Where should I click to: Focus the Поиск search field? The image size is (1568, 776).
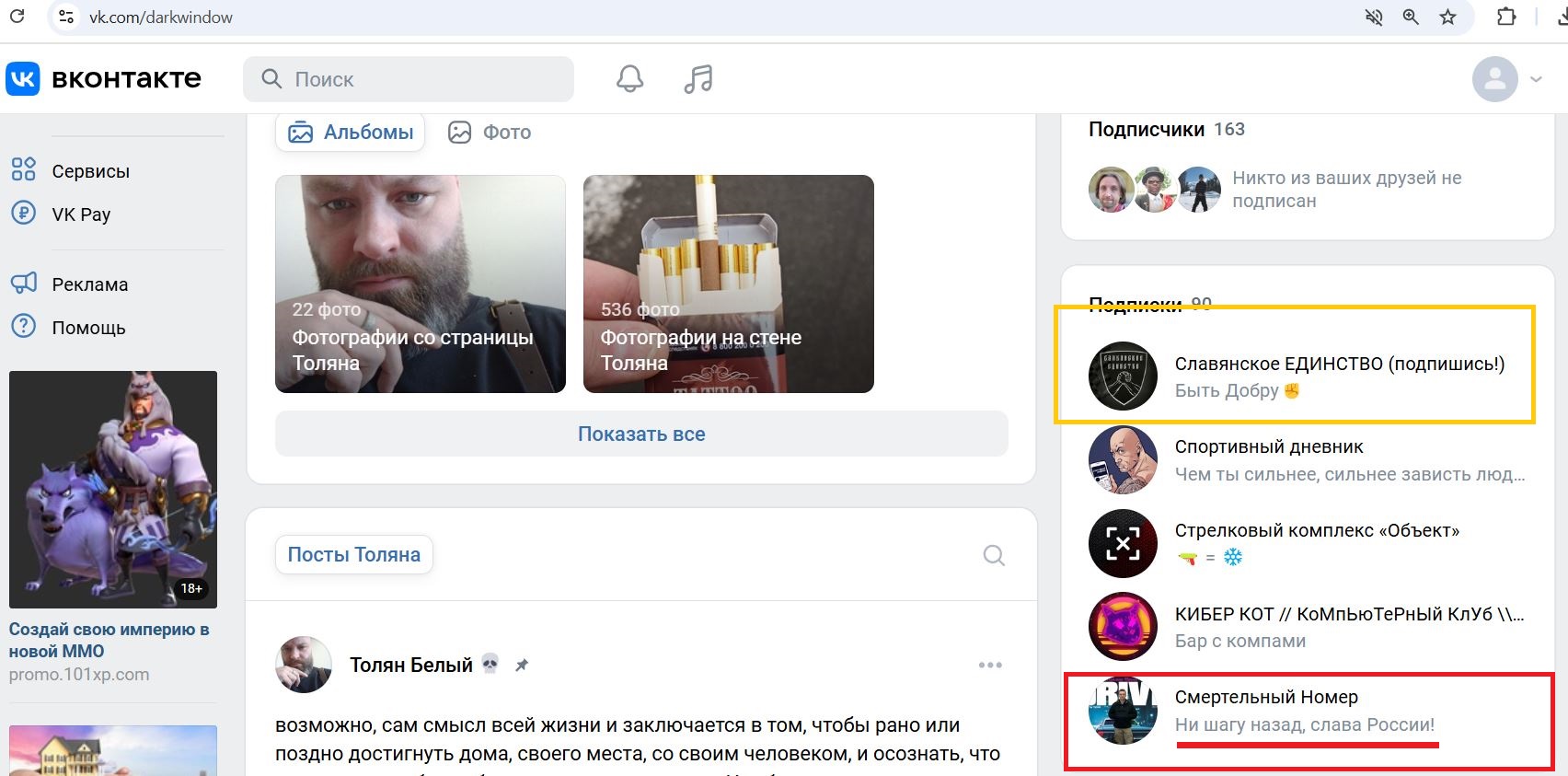409,79
